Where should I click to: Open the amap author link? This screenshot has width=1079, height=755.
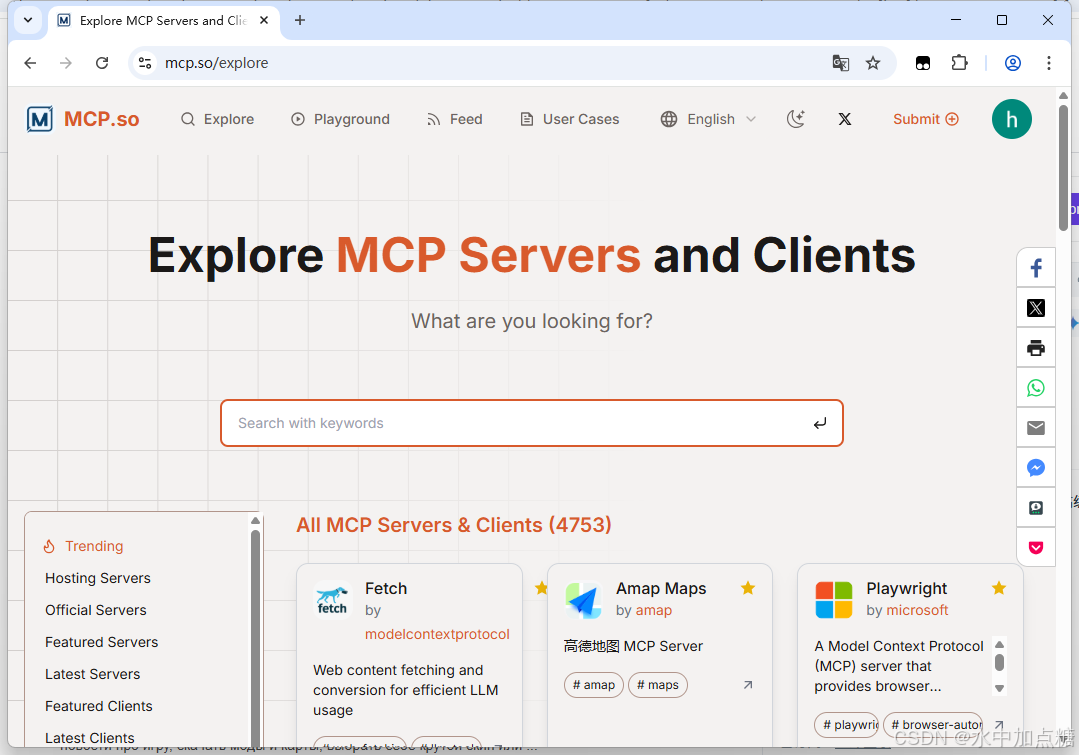(653, 610)
